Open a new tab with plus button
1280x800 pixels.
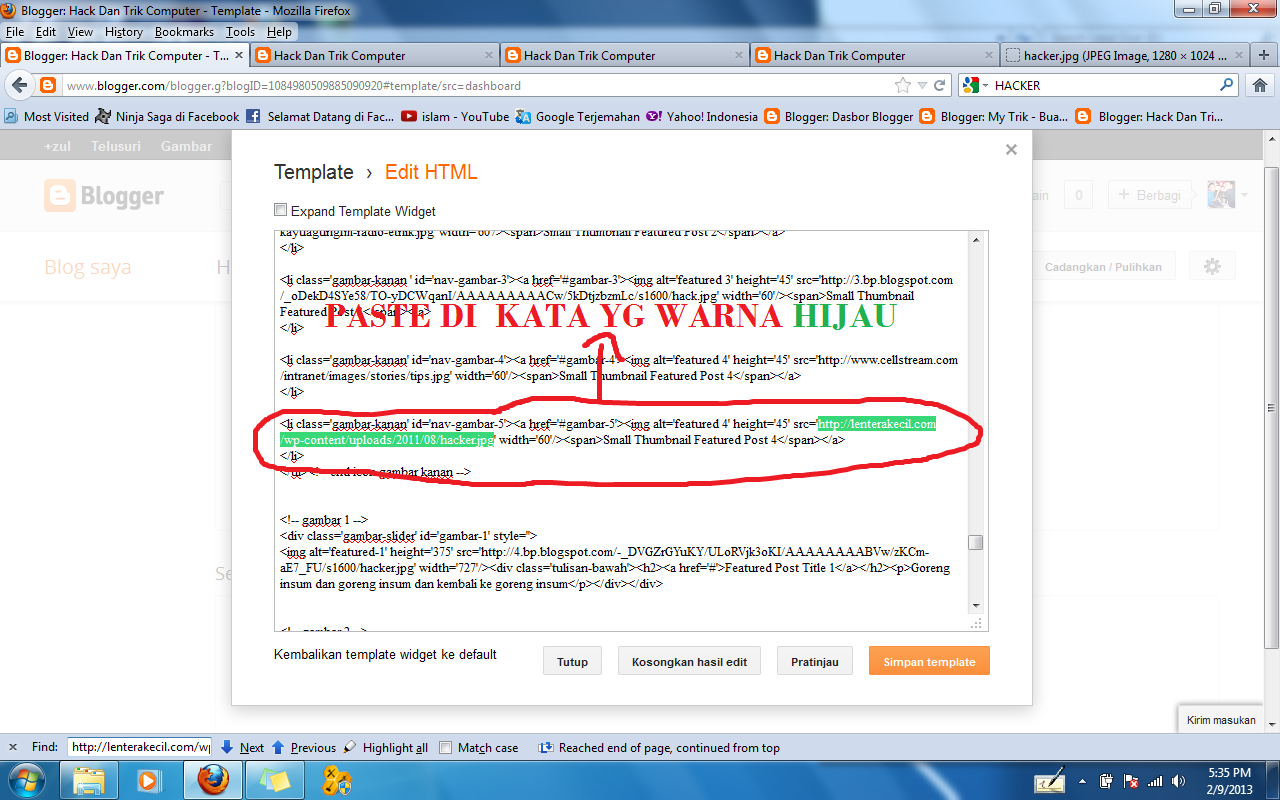(x=1263, y=56)
